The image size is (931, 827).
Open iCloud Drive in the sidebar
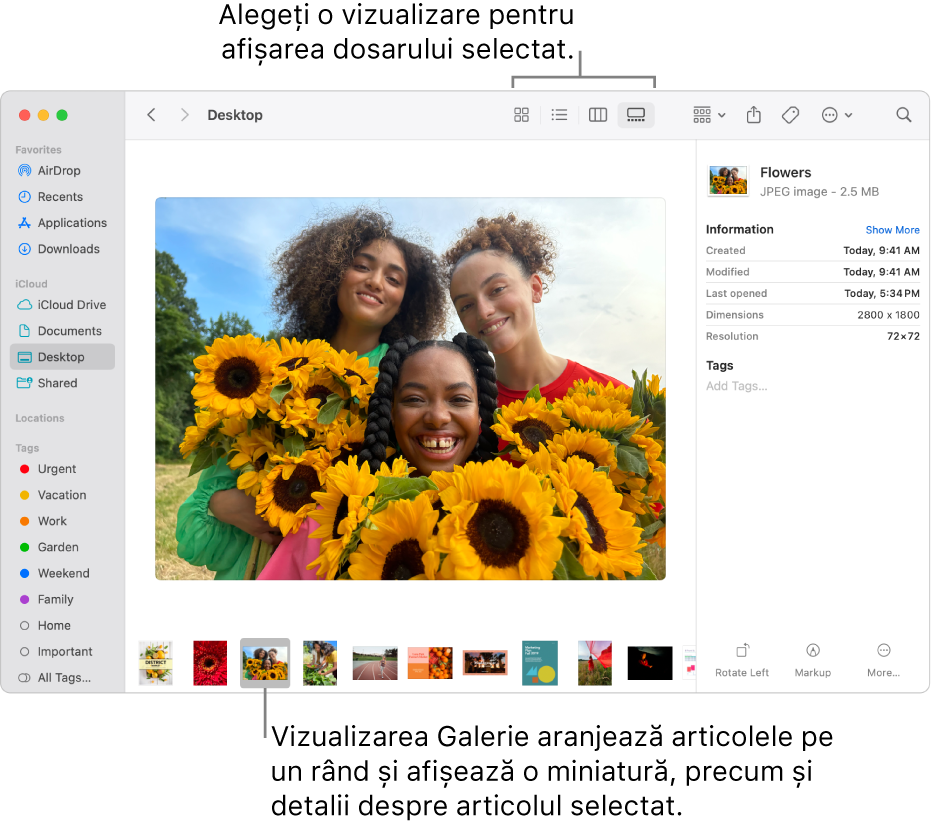tap(62, 305)
